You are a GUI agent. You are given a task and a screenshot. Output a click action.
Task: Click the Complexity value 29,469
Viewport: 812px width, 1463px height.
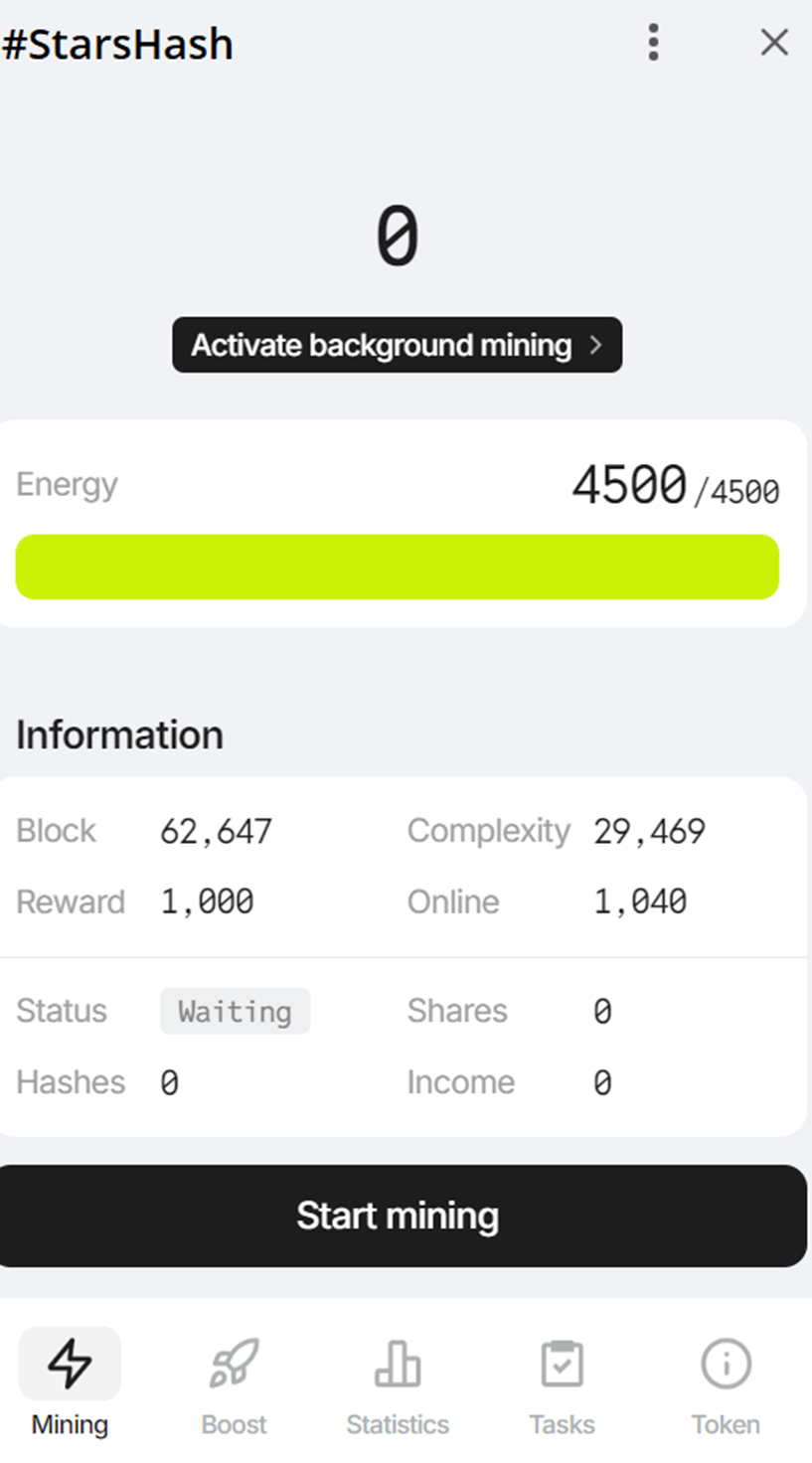tap(650, 831)
